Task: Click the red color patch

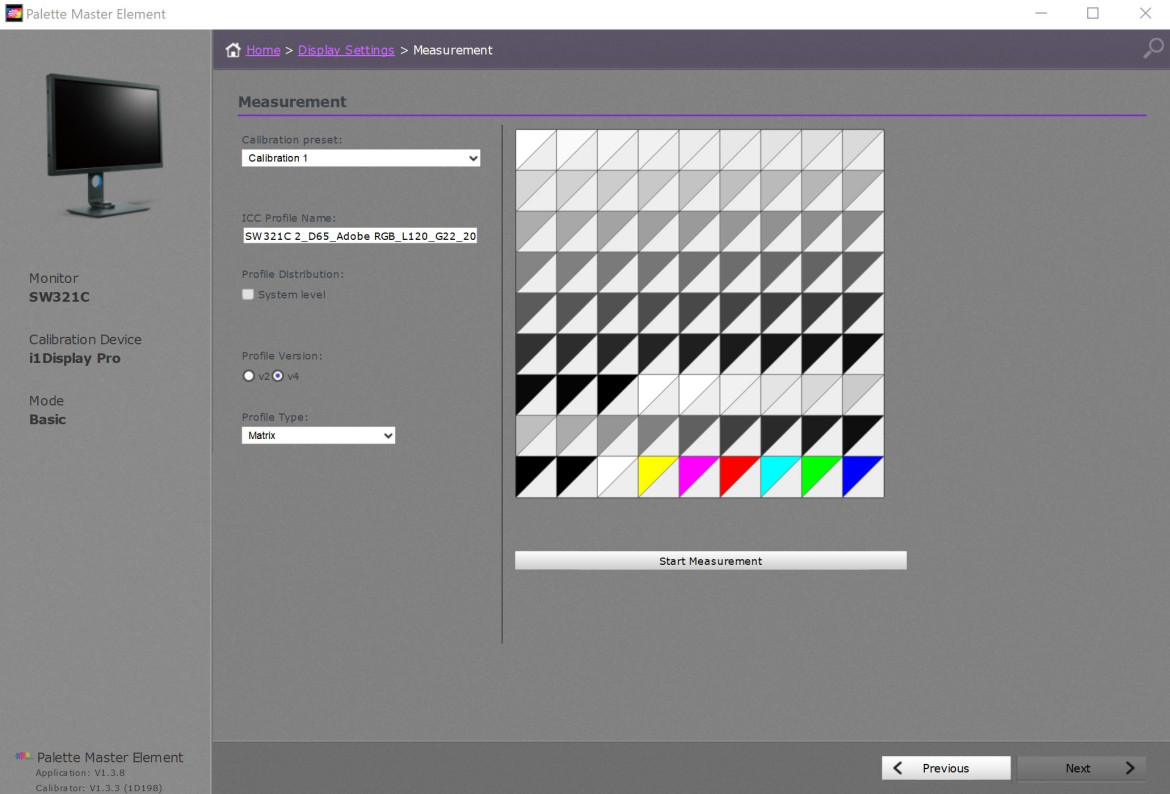Action: point(740,476)
